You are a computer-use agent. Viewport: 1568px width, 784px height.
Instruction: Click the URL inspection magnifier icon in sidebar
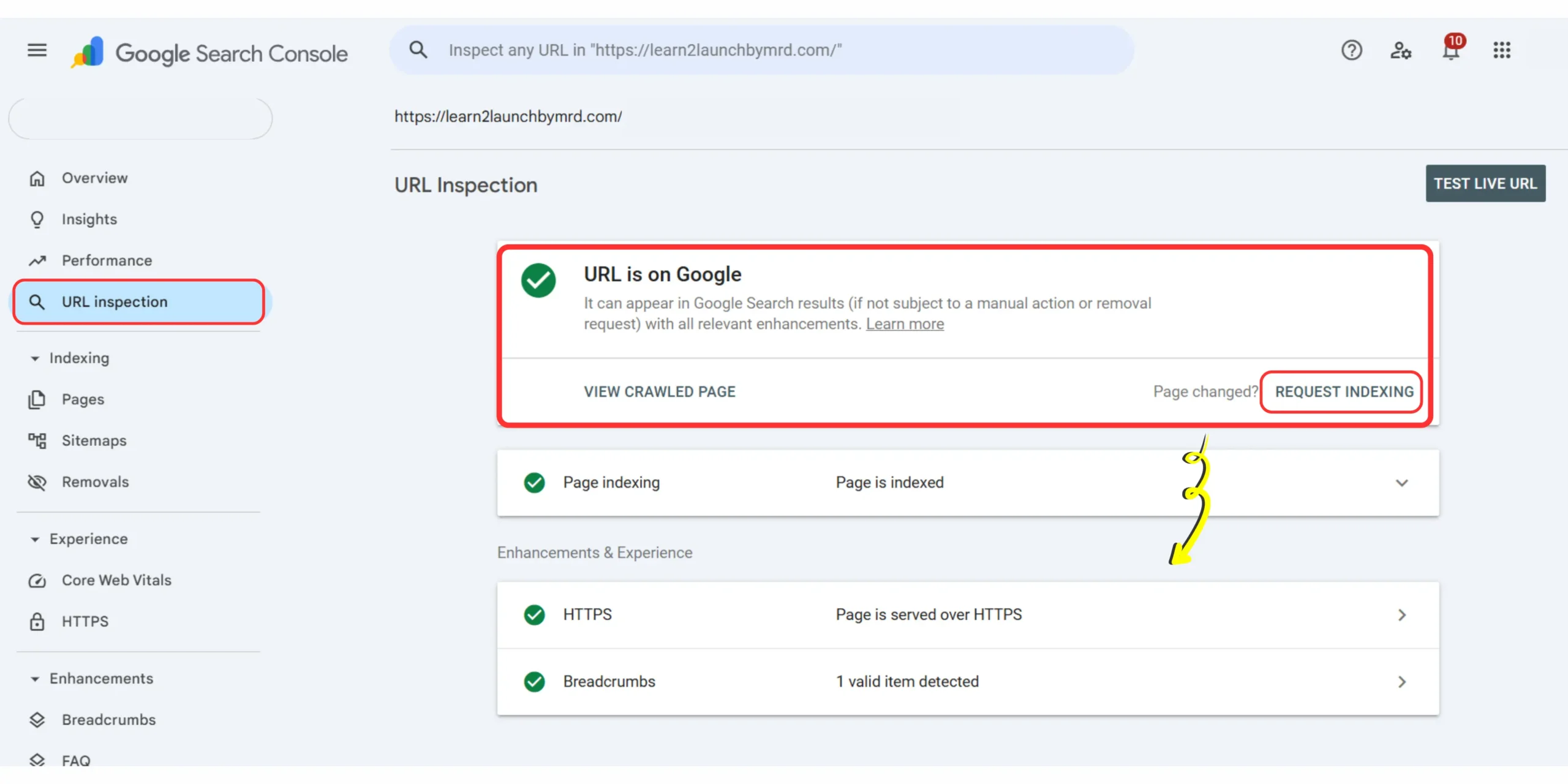[37, 302]
